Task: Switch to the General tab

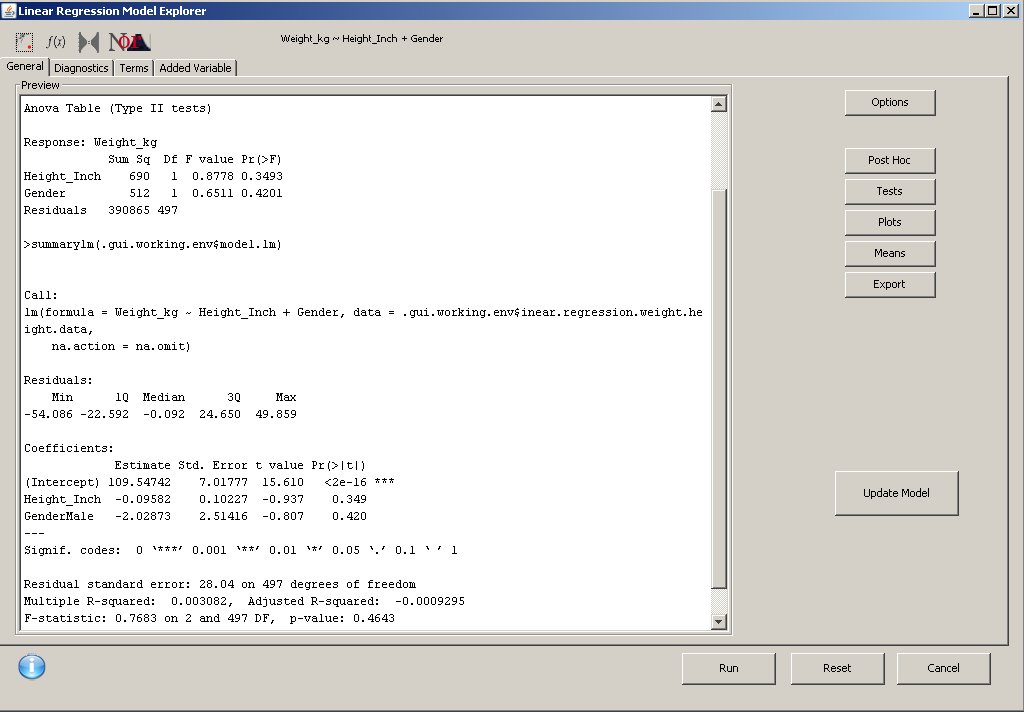Action: click(x=25, y=66)
